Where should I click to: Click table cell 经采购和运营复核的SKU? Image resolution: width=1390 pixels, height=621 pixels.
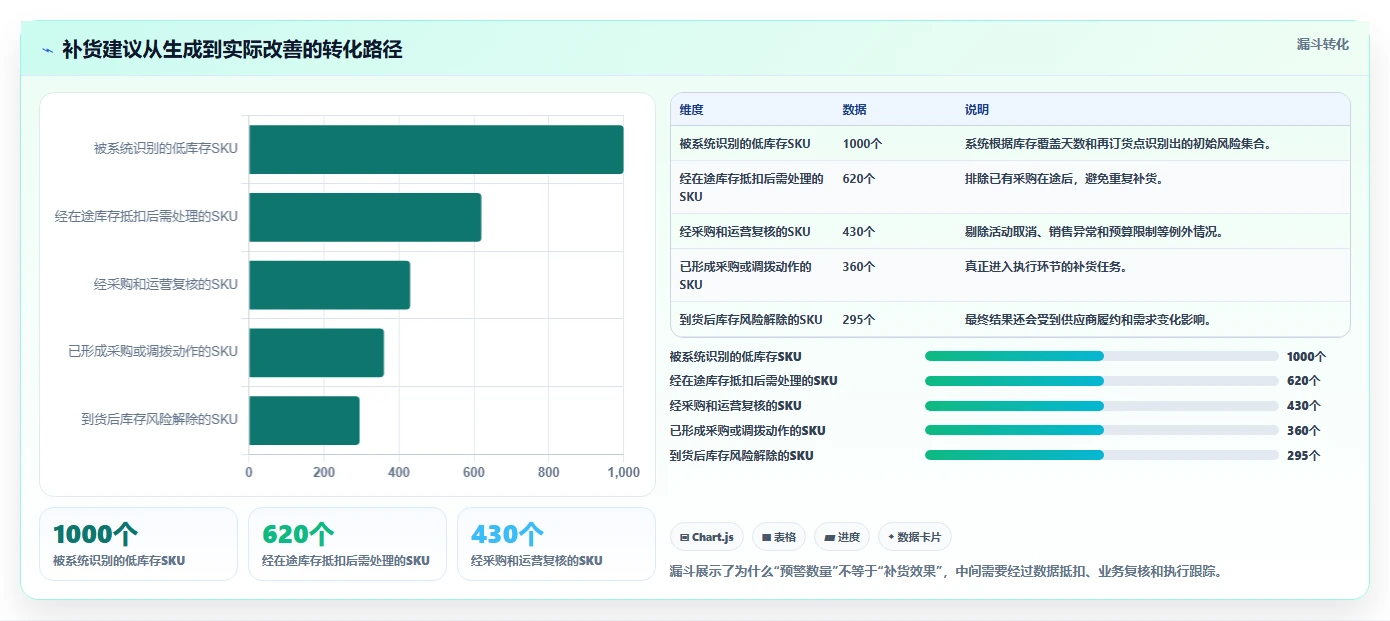pos(744,232)
